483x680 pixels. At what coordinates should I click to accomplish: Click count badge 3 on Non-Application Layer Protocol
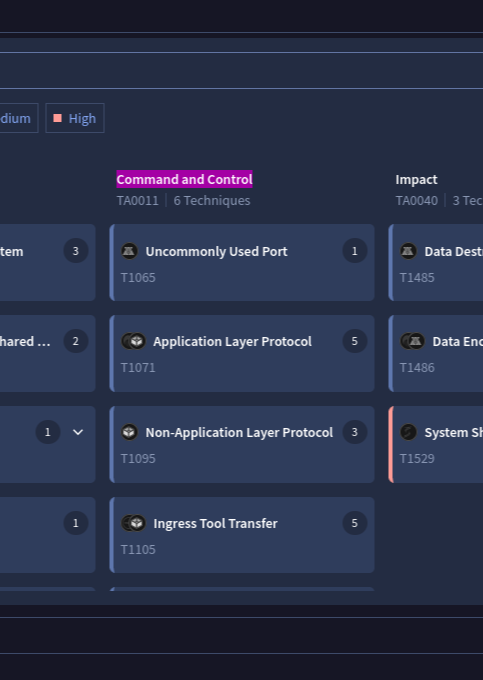point(355,432)
